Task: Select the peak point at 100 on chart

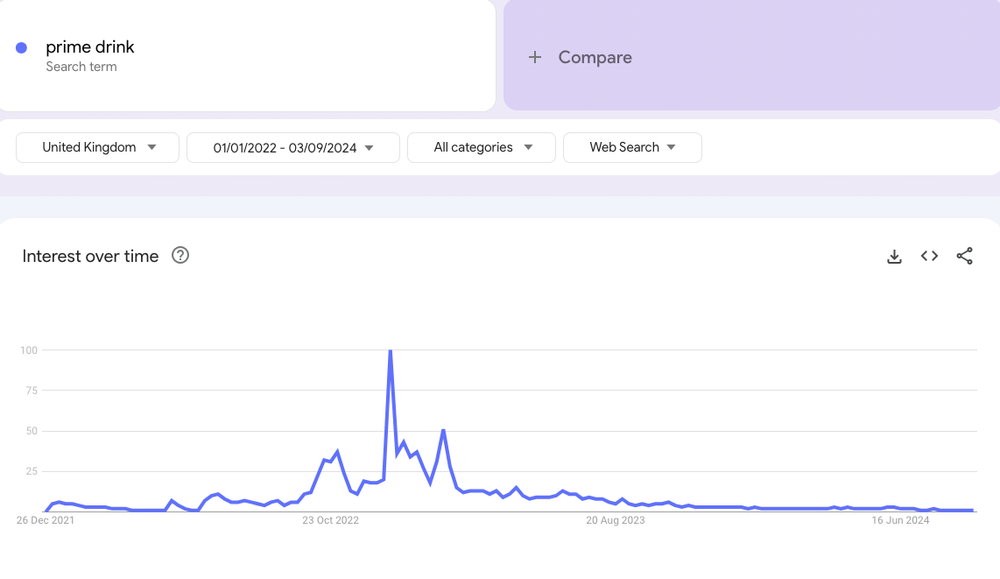Action: point(390,350)
